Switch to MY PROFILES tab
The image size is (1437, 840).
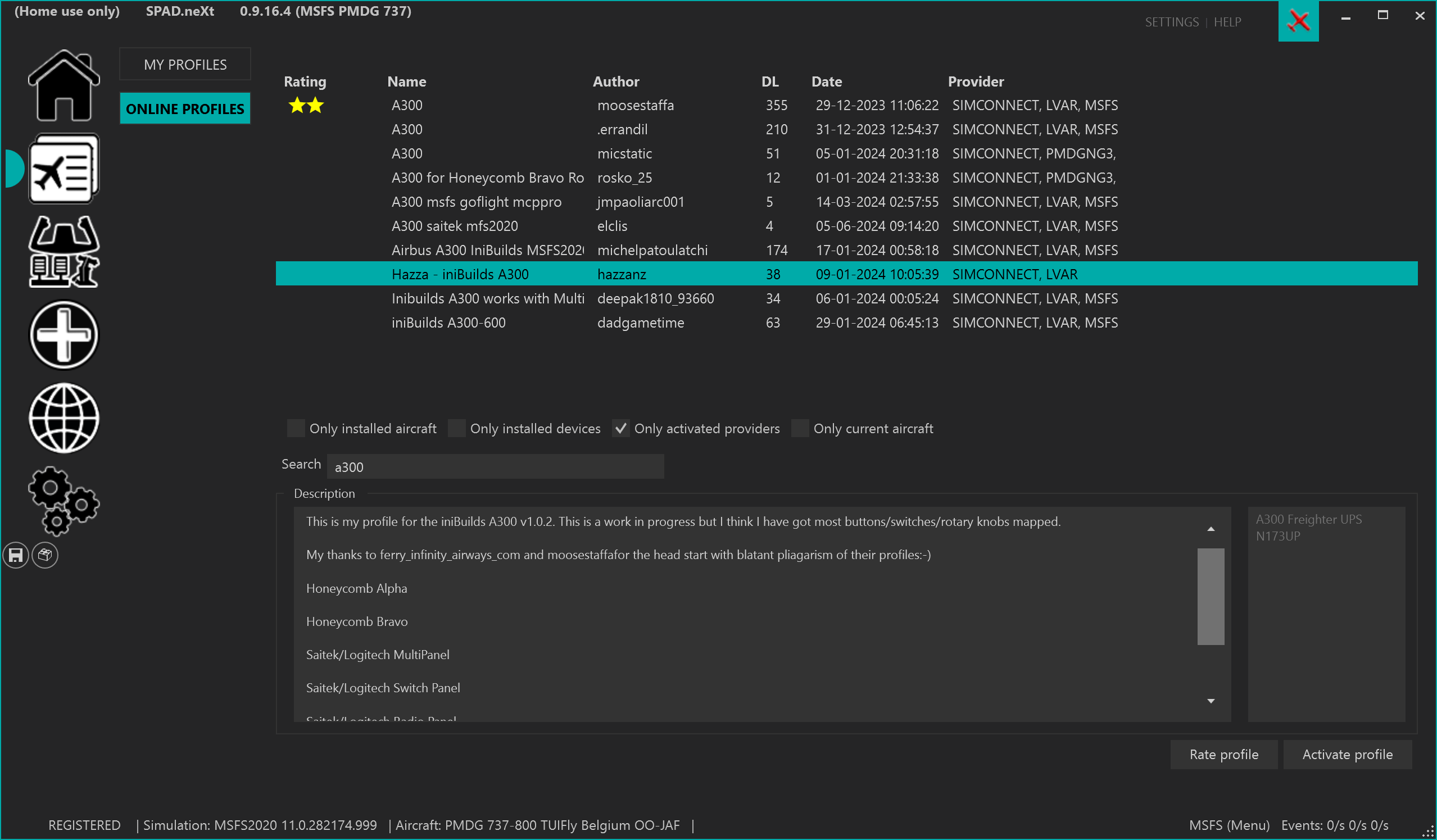pyautogui.click(x=185, y=65)
